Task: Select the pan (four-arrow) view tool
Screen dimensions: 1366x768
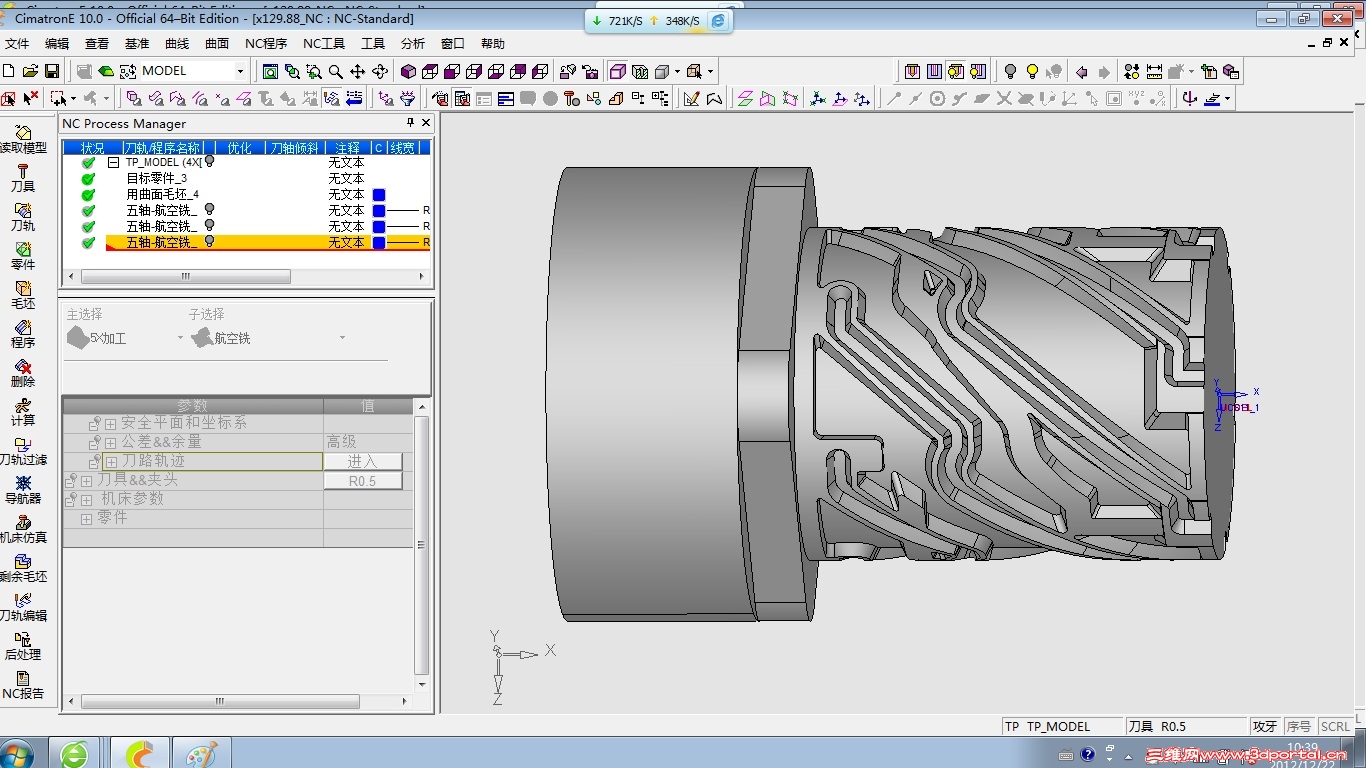Action: 358,71
